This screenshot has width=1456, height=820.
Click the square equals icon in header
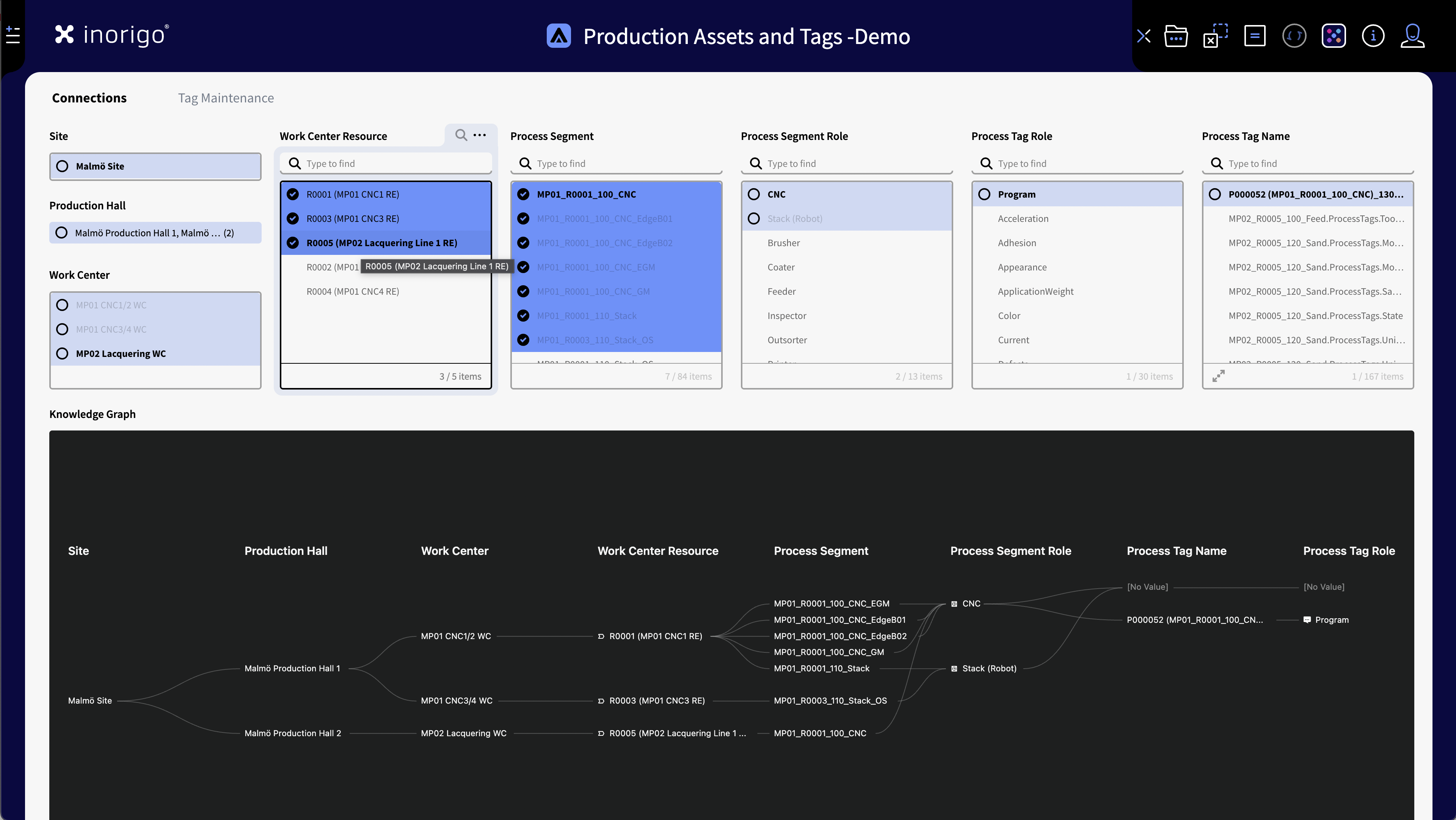pos(1254,36)
